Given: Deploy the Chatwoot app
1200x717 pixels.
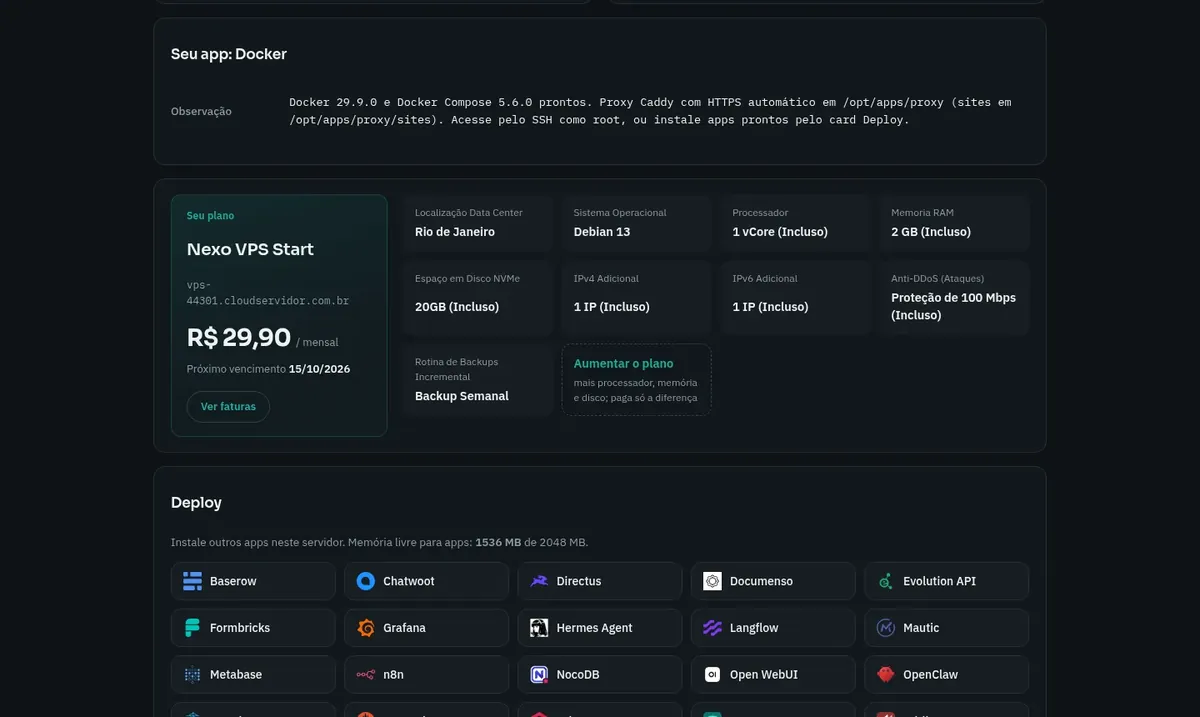Looking at the screenshot, I should [x=426, y=581].
